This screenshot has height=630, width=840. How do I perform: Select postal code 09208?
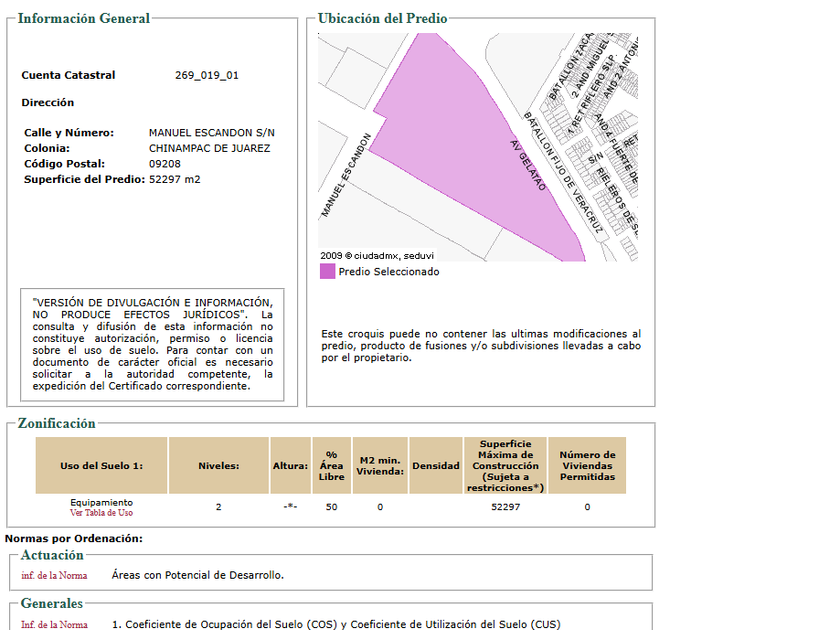[x=164, y=163]
